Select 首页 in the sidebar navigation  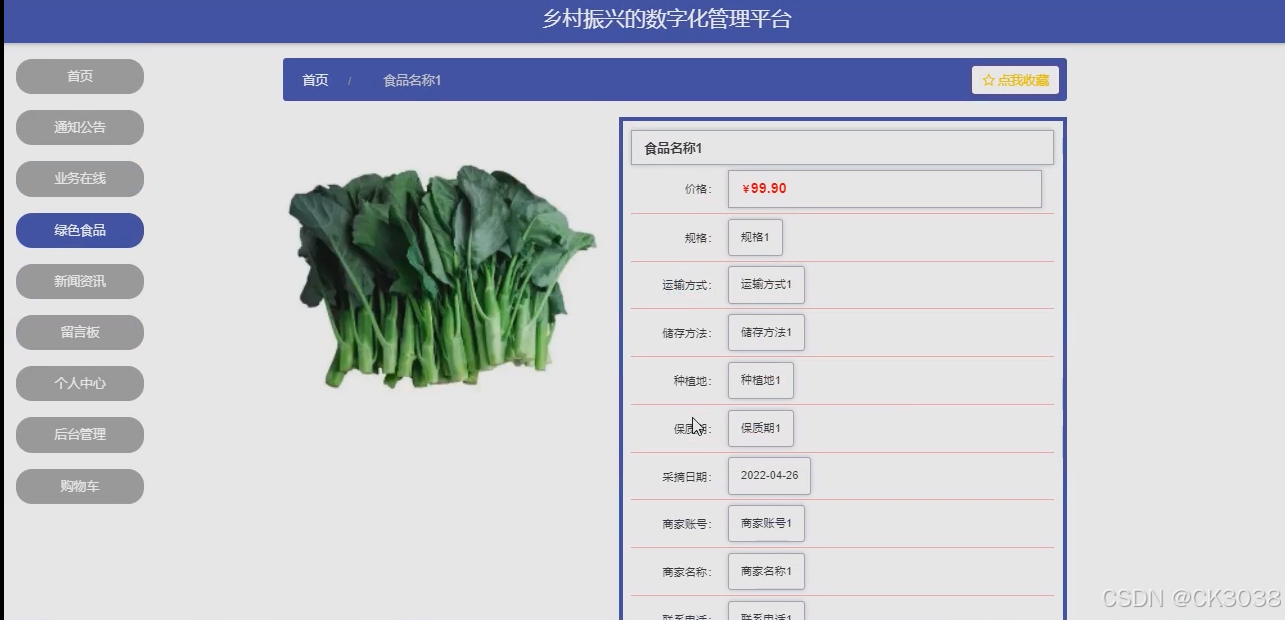coord(79,76)
